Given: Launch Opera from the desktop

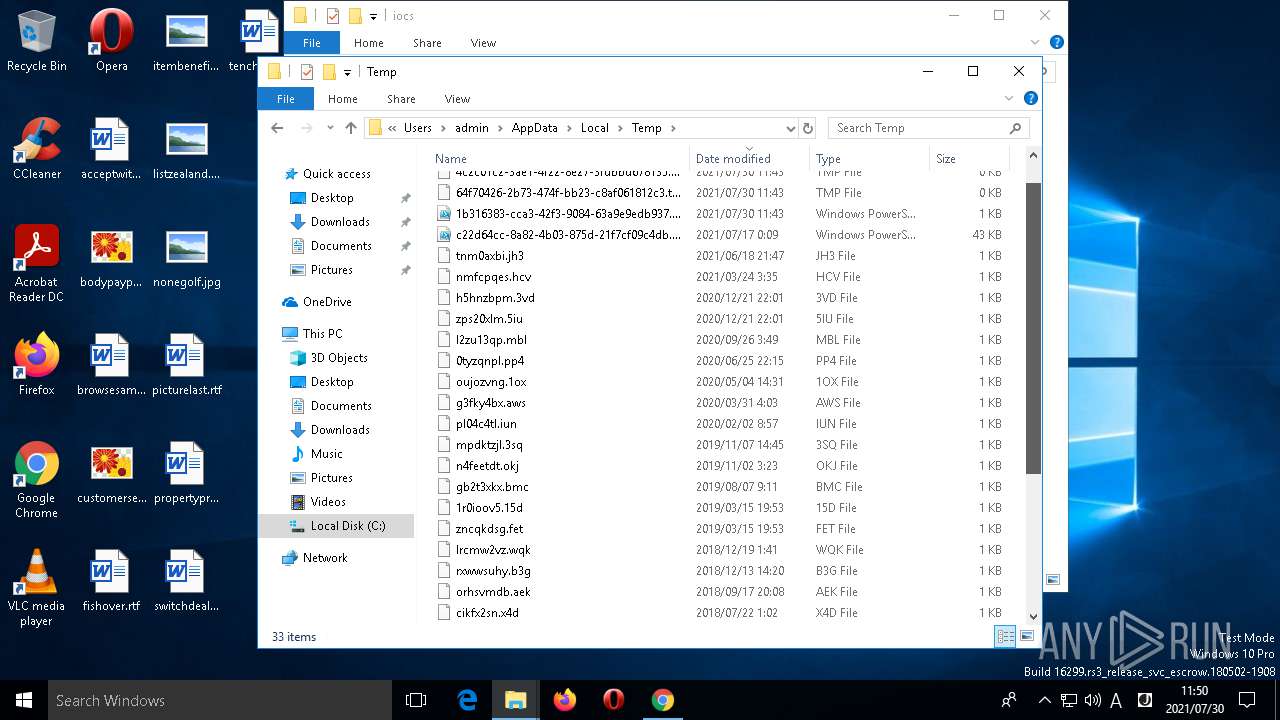Looking at the screenshot, I should tap(111, 40).
